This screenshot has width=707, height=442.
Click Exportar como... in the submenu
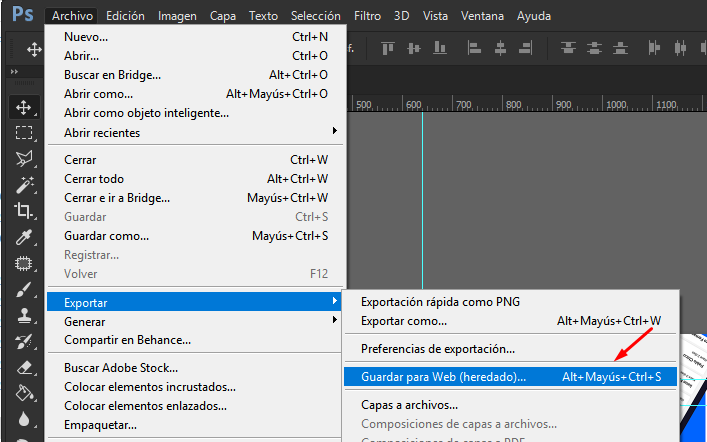point(404,321)
